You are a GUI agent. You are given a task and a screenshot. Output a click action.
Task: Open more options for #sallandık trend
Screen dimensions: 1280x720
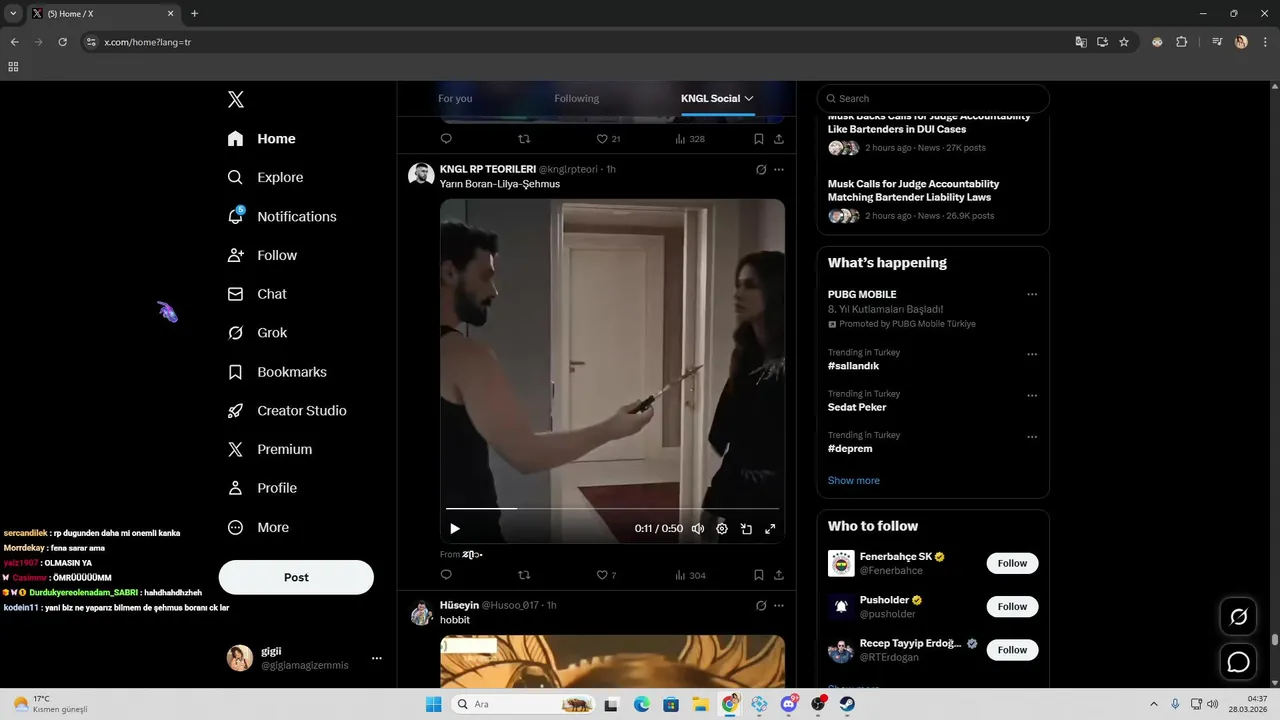click(x=1032, y=354)
